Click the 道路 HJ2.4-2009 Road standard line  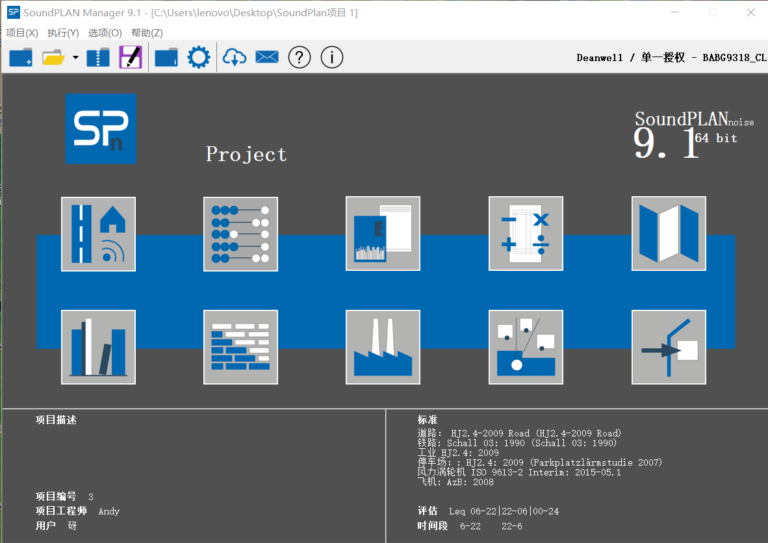pyautogui.click(x=519, y=433)
